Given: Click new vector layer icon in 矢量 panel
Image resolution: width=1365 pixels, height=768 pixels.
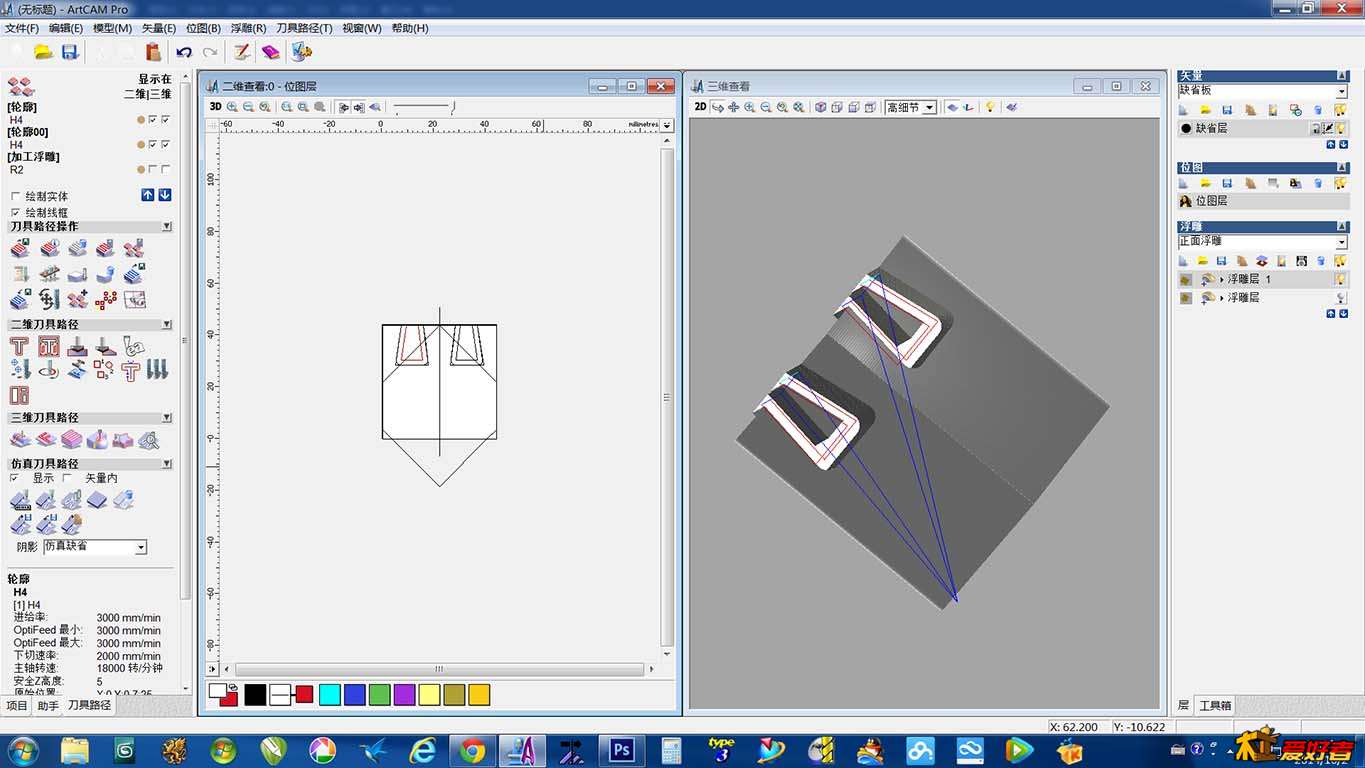Looking at the screenshot, I should pyautogui.click(x=1184, y=110).
